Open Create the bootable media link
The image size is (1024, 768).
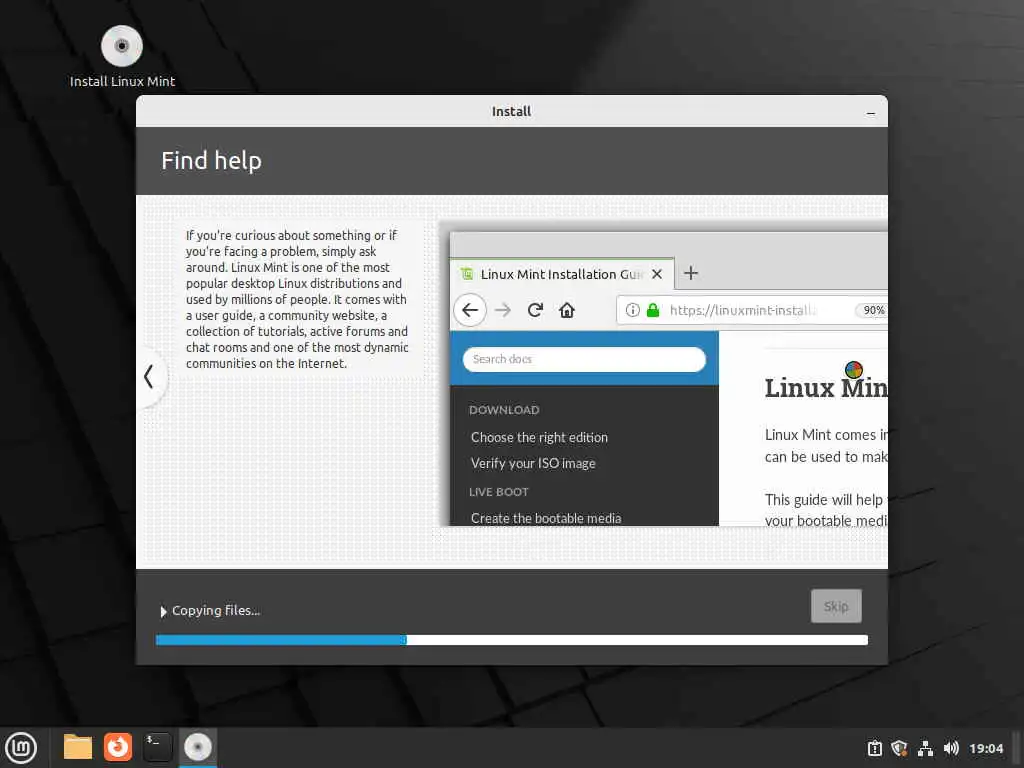point(546,518)
